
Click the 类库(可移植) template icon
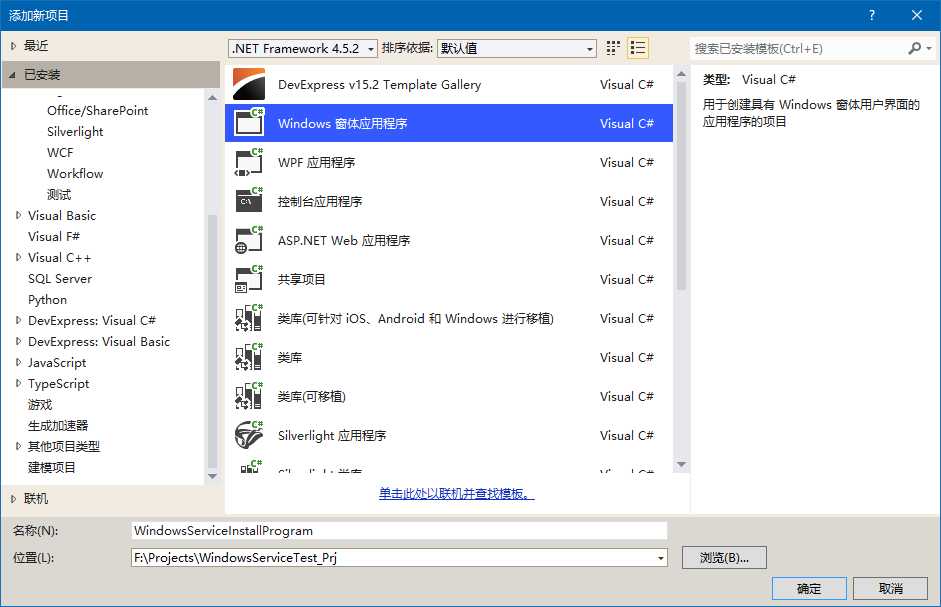[x=248, y=396]
